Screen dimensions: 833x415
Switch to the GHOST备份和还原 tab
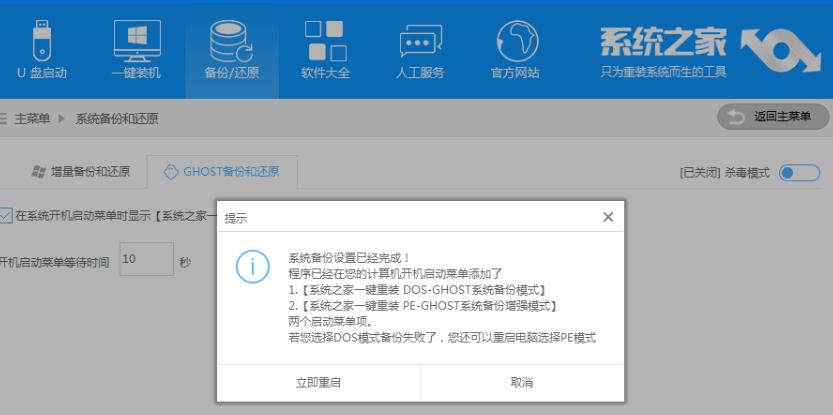pos(222,172)
